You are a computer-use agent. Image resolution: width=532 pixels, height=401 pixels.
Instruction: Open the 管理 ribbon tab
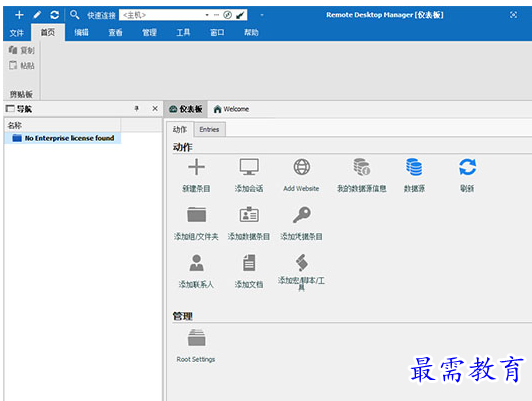[149, 33]
